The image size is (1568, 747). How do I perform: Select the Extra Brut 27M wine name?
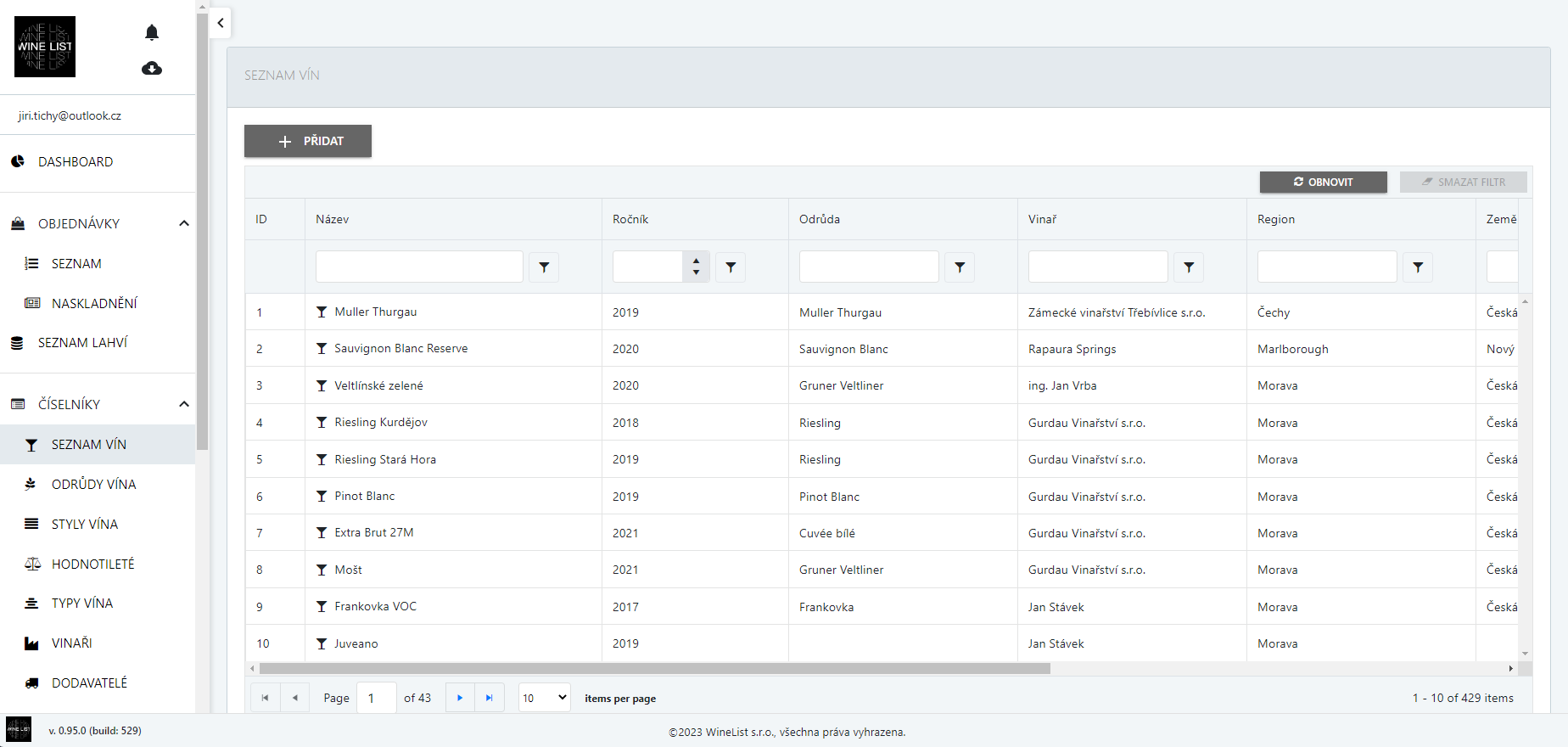(x=374, y=532)
